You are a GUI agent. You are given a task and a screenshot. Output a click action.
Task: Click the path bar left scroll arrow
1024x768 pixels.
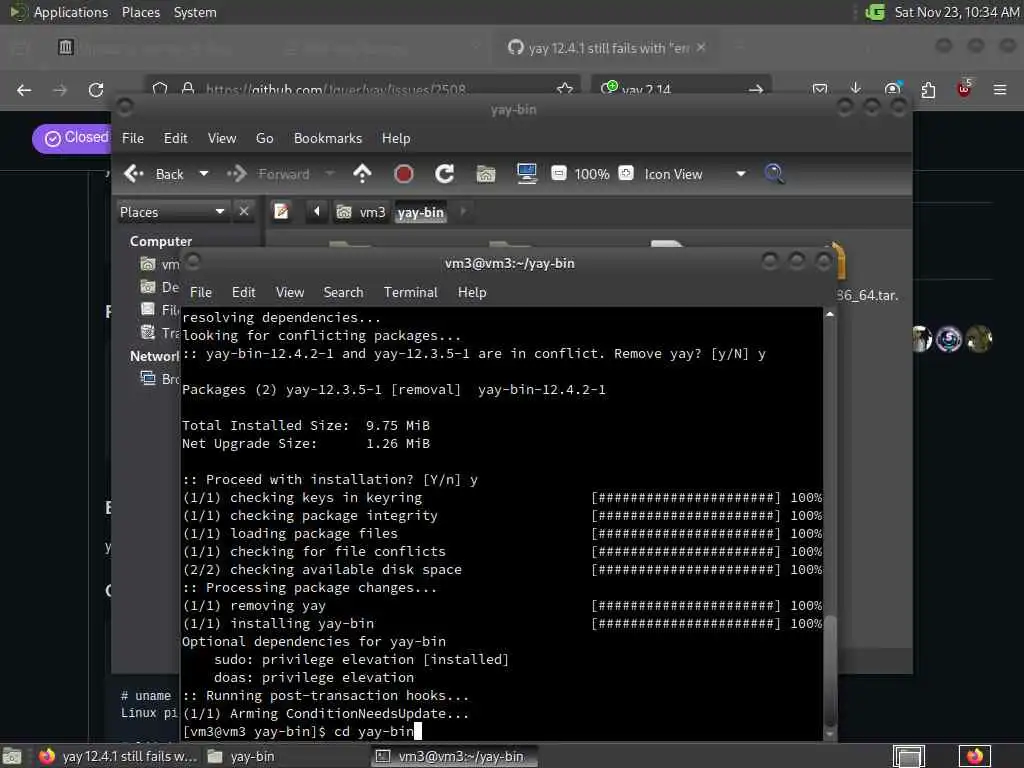pos(317,212)
